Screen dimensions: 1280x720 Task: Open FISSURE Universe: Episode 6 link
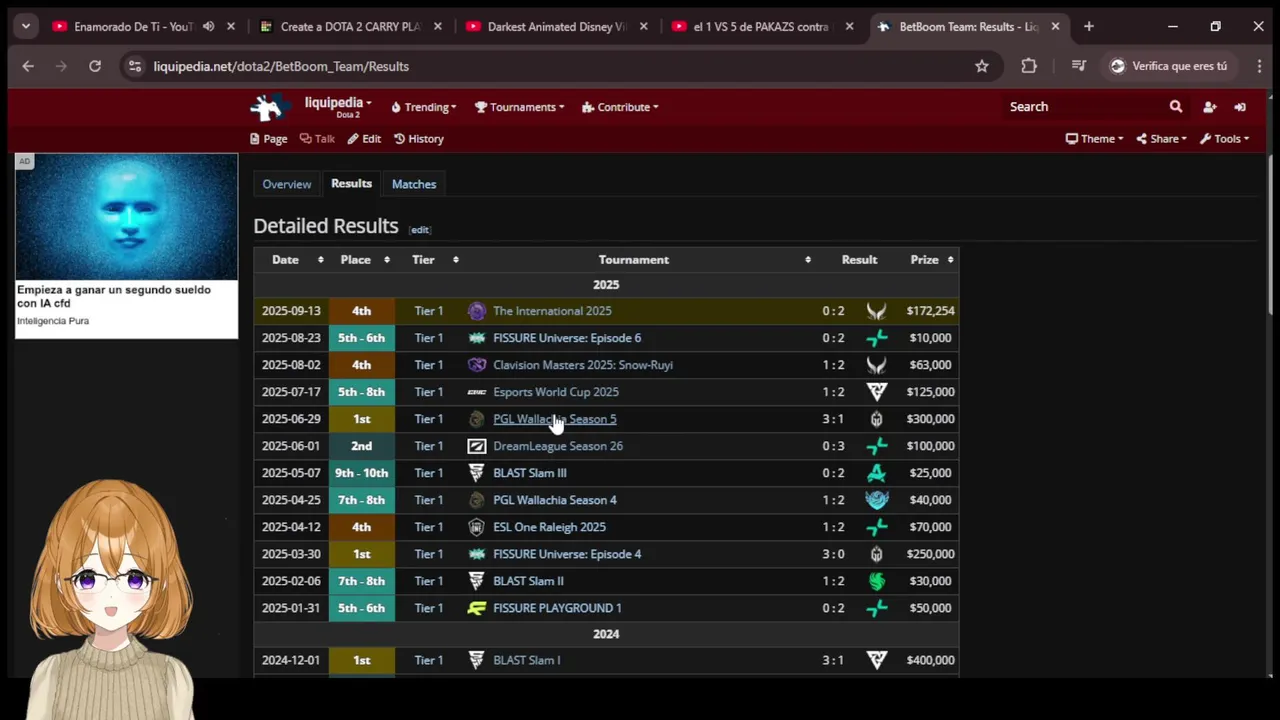click(567, 338)
